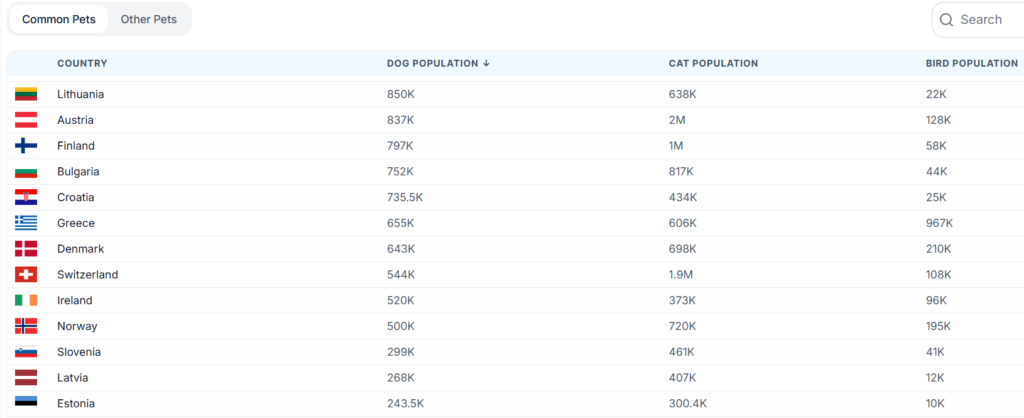Viewport: 1024px width, 418px height.
Task: Click the magnifying glass search icon
Action: pos(946,20)
